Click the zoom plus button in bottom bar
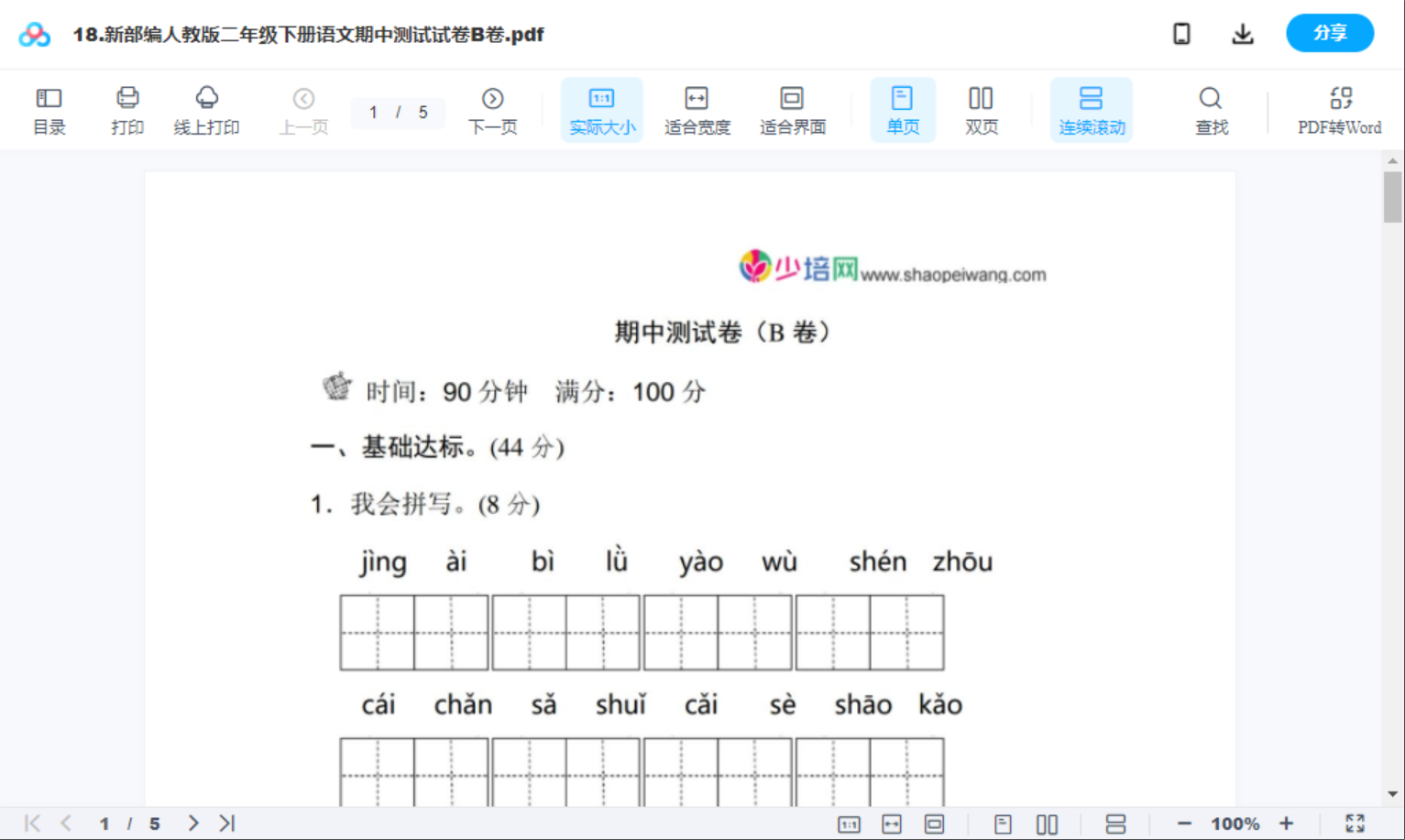Screen dimensions: 1405x840 [x=1287, y=823]
